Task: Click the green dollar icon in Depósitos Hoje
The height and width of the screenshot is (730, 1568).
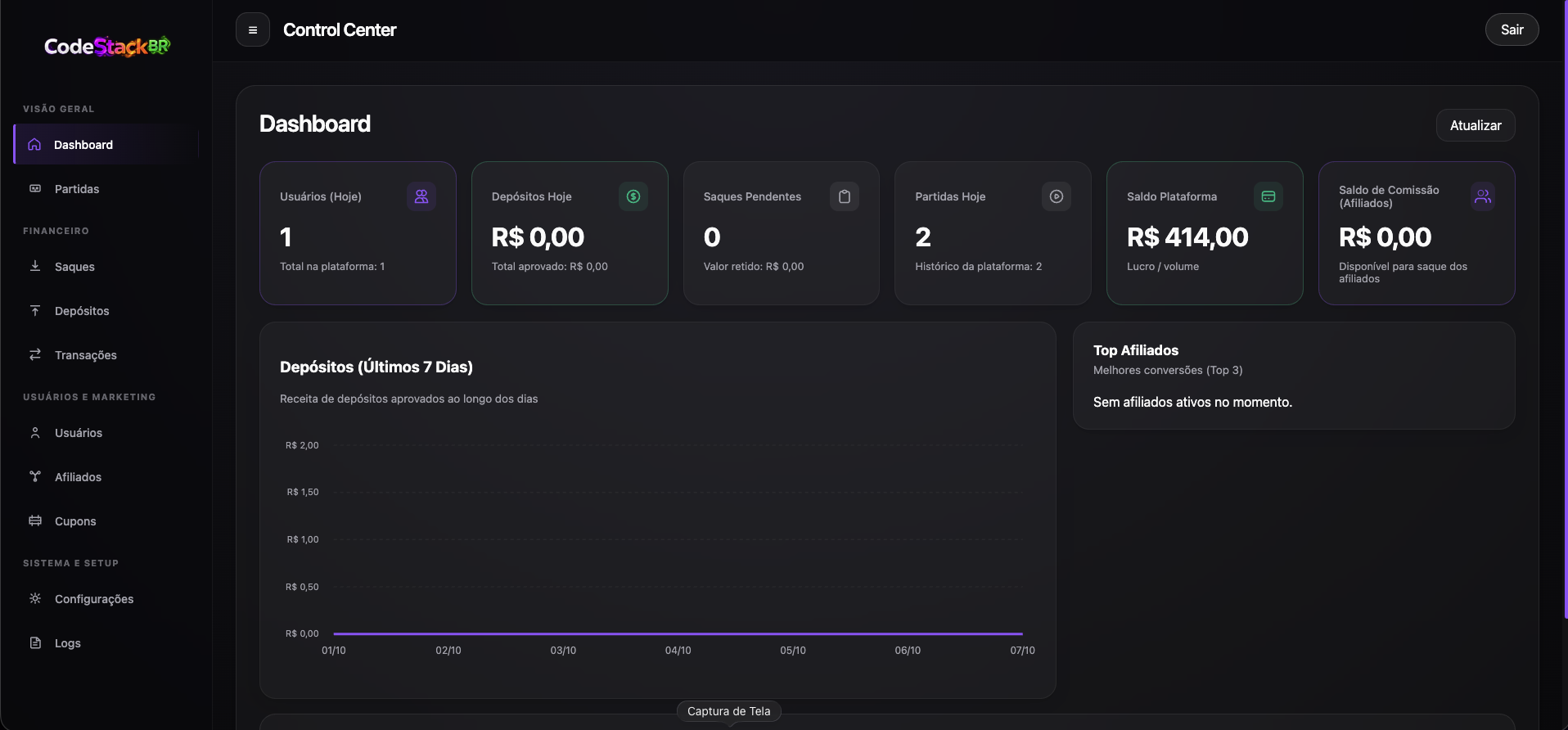Action: click(x=633, y=196)
